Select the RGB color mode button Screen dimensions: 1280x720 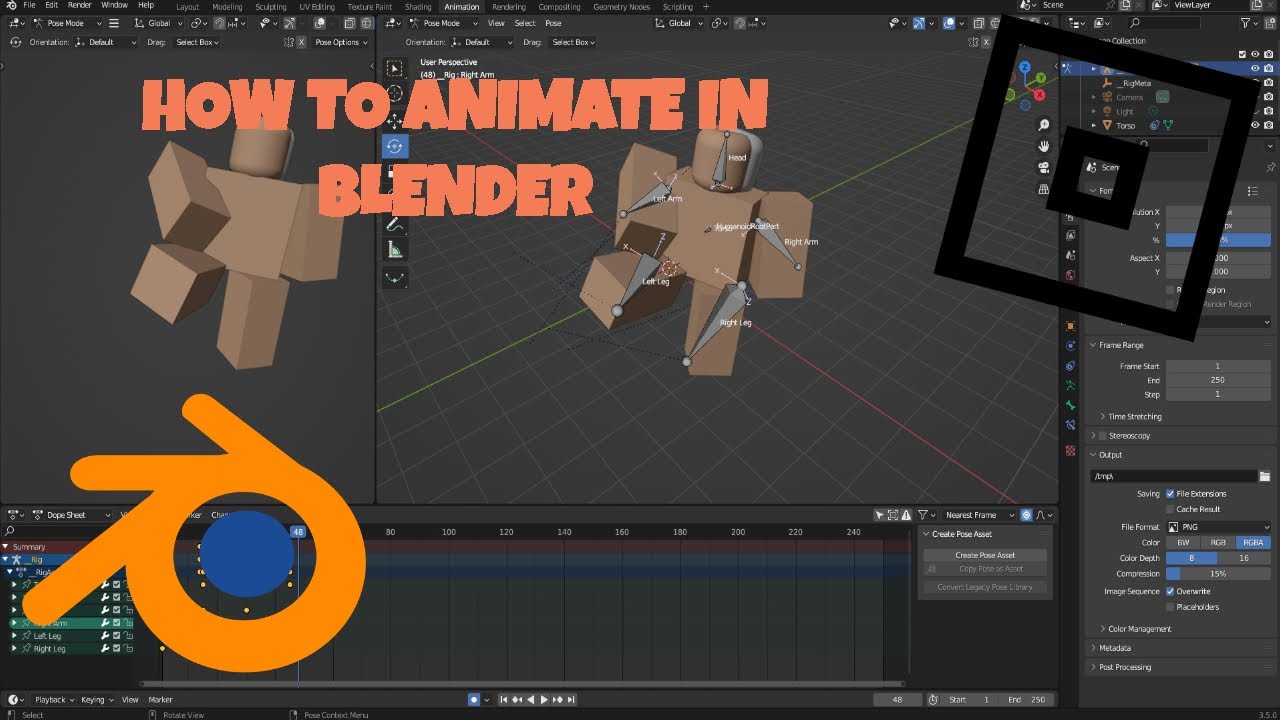click(x=1219, y=543)
